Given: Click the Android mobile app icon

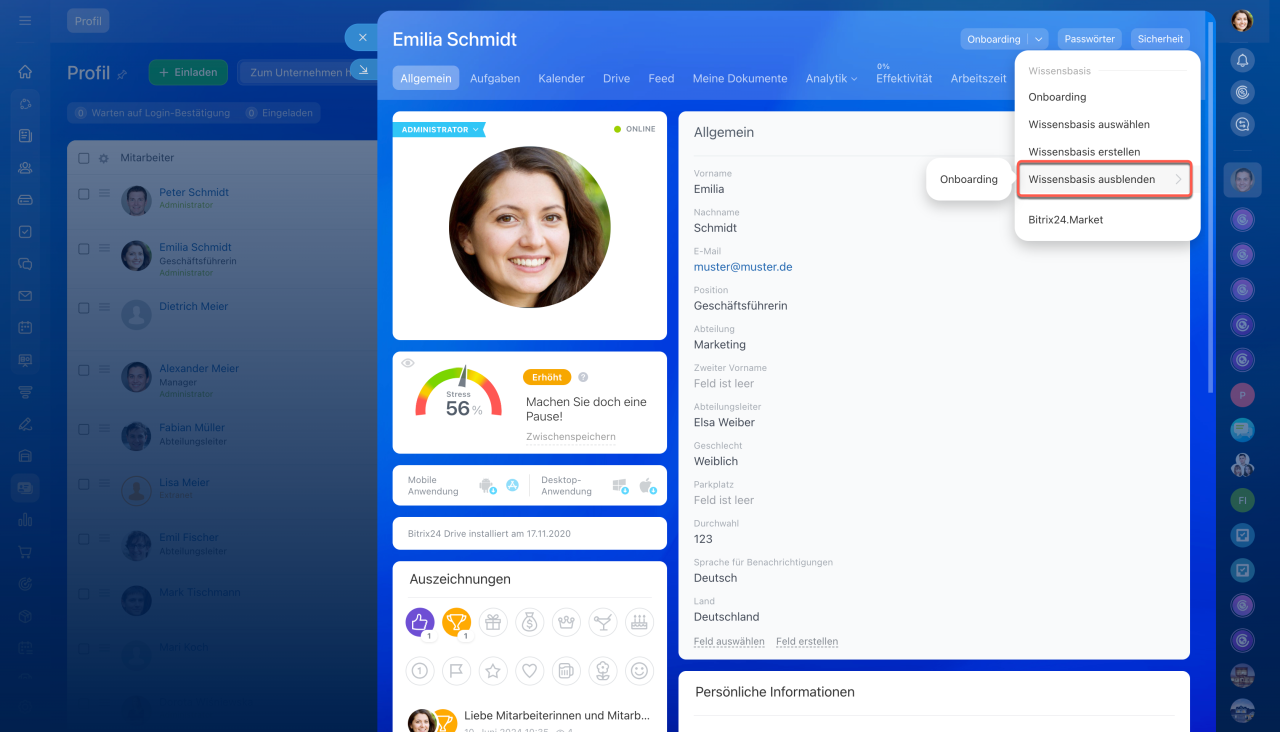Looking at the screenshot, I should (x=488, y=486).
